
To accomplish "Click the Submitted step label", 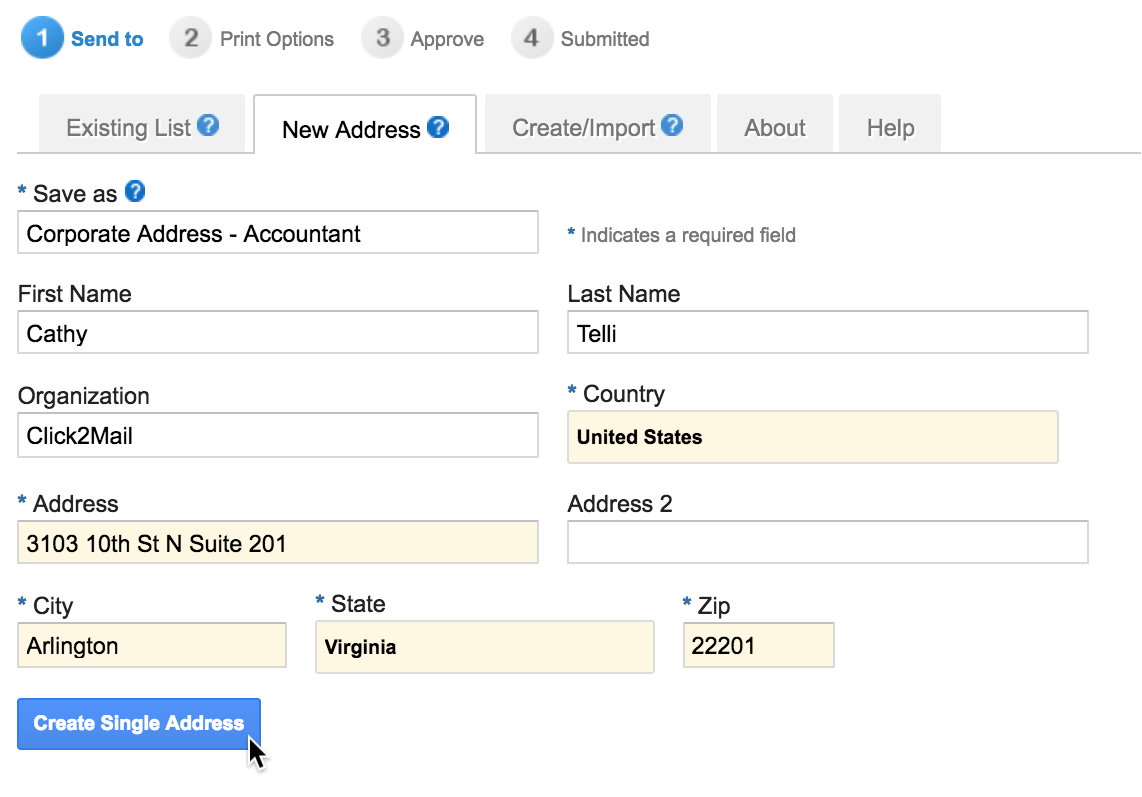I will click(x=605, y=39).
